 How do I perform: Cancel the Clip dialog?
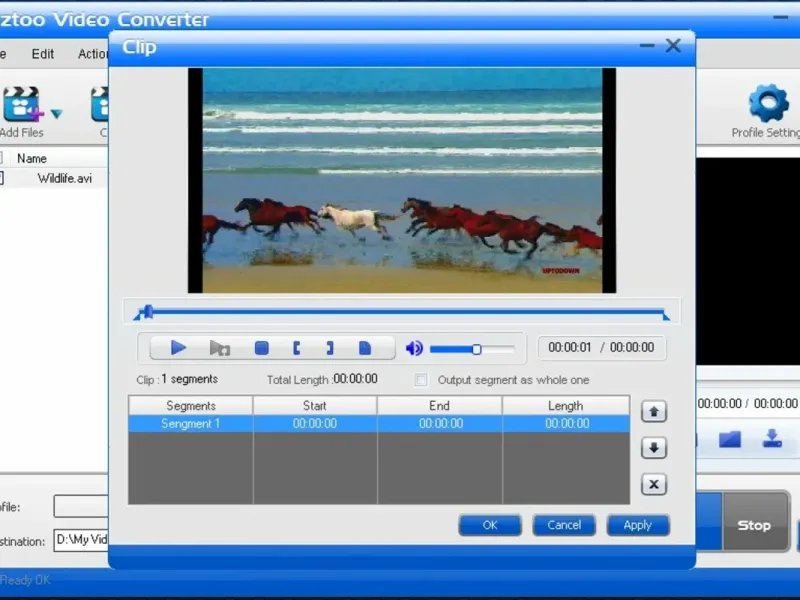pos(564,525)
